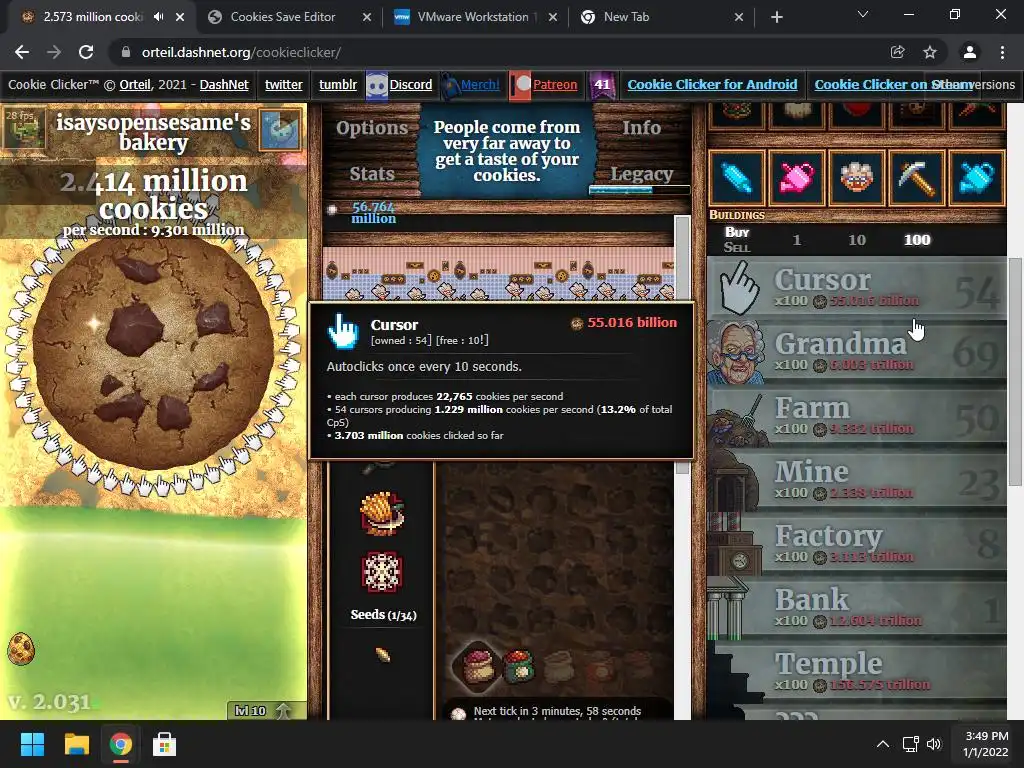Buy the blue watering can upgrade
1024x768 pixels.
[976, 178]
